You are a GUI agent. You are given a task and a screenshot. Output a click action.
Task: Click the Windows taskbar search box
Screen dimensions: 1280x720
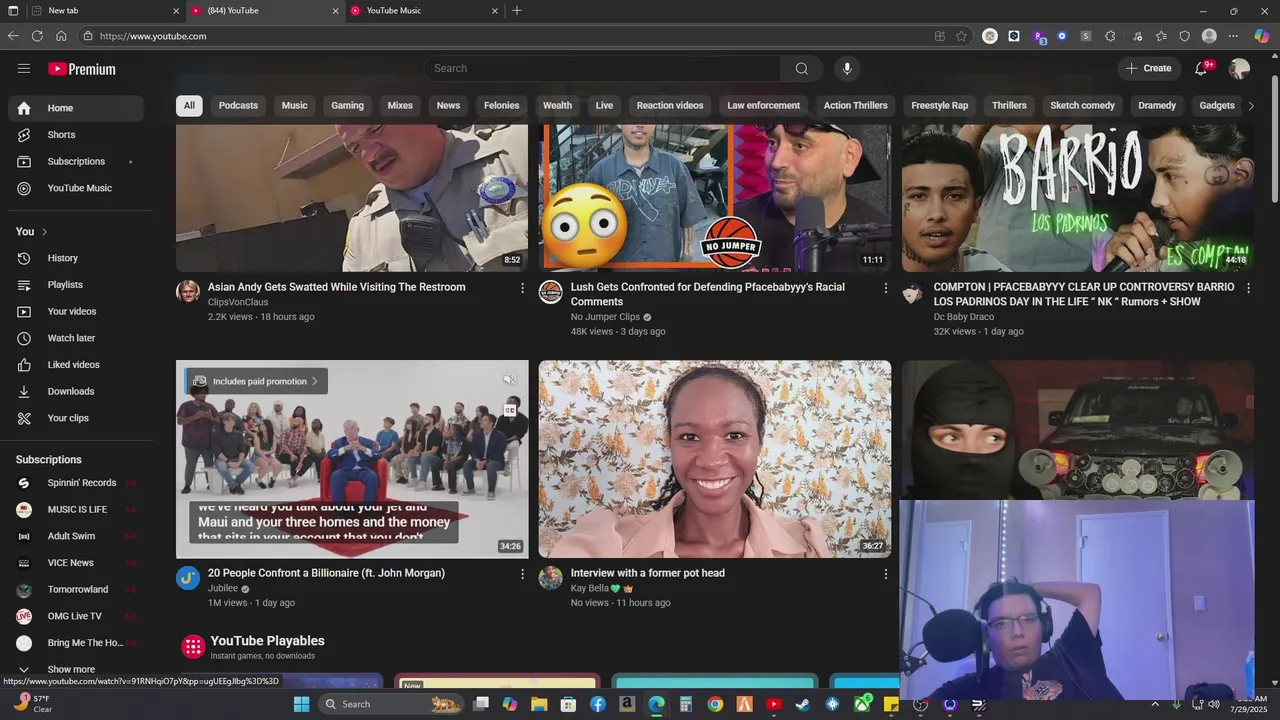click(393, 704)
